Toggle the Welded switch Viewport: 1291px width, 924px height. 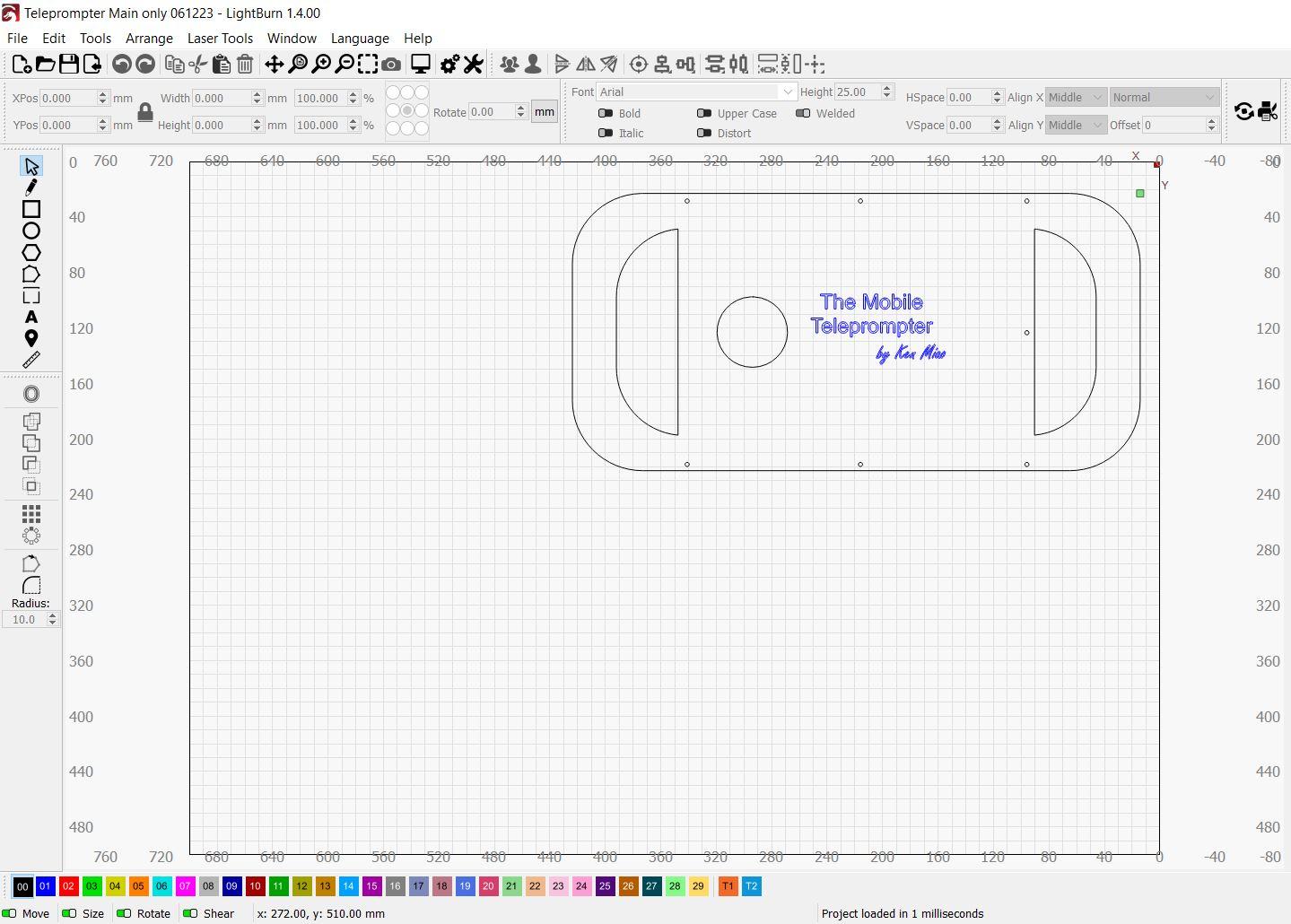tap(803, 113)
